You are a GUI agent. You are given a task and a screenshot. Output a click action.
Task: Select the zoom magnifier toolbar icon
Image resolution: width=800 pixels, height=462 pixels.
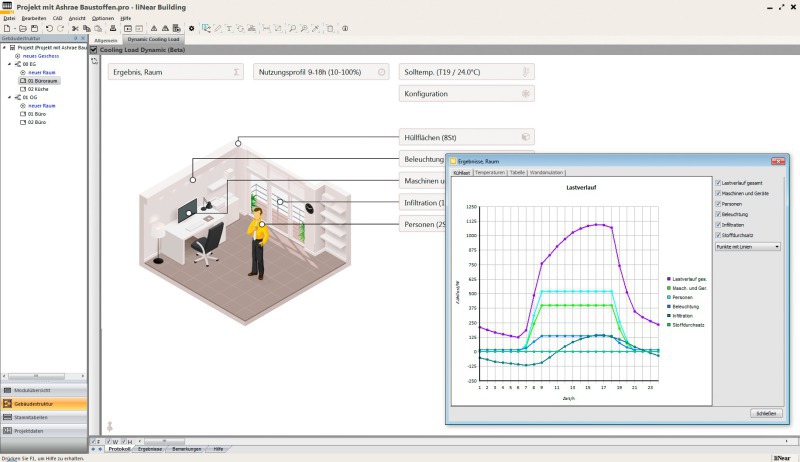pyautogui.click(x=292, y=29)
